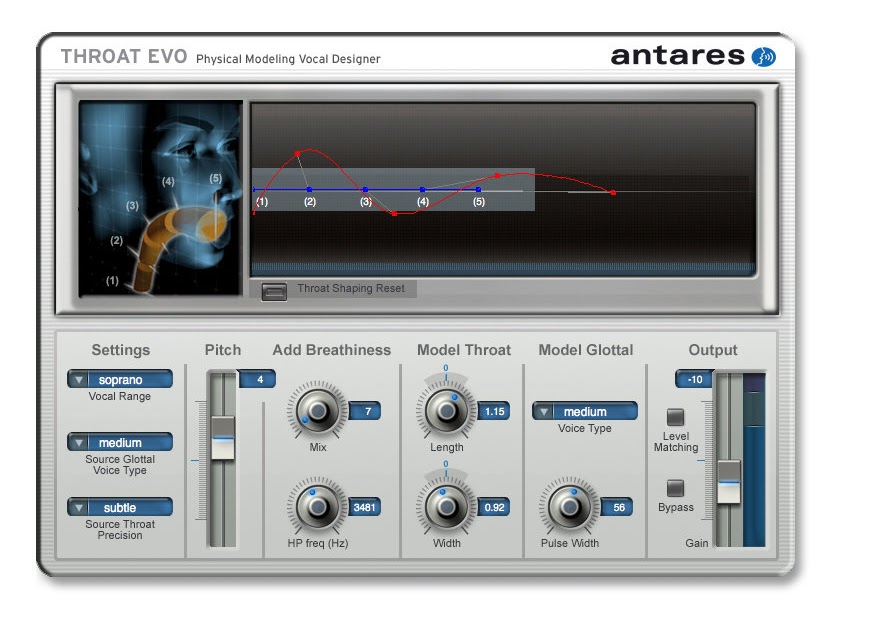Screen dimensions: 872x630
Task: Click the Throat Shaping Reset button
Action: [x=274, y=291]
